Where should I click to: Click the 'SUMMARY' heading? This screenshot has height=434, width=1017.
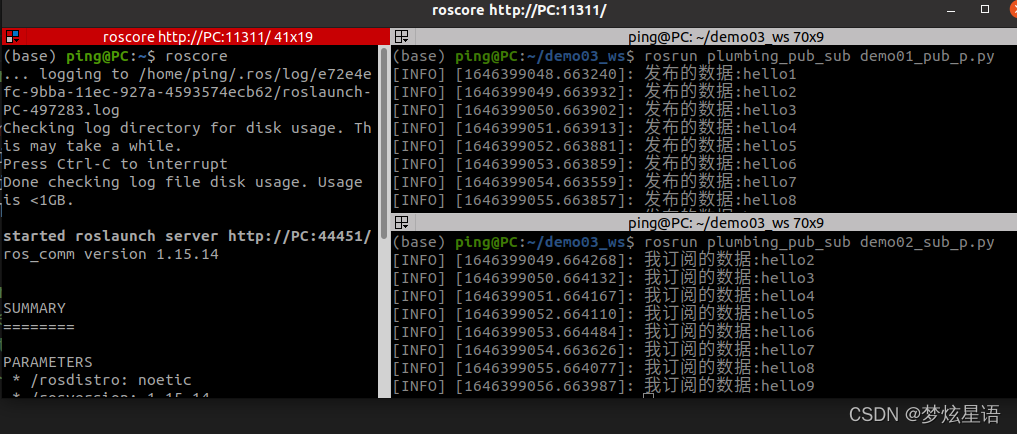point(34,307)
